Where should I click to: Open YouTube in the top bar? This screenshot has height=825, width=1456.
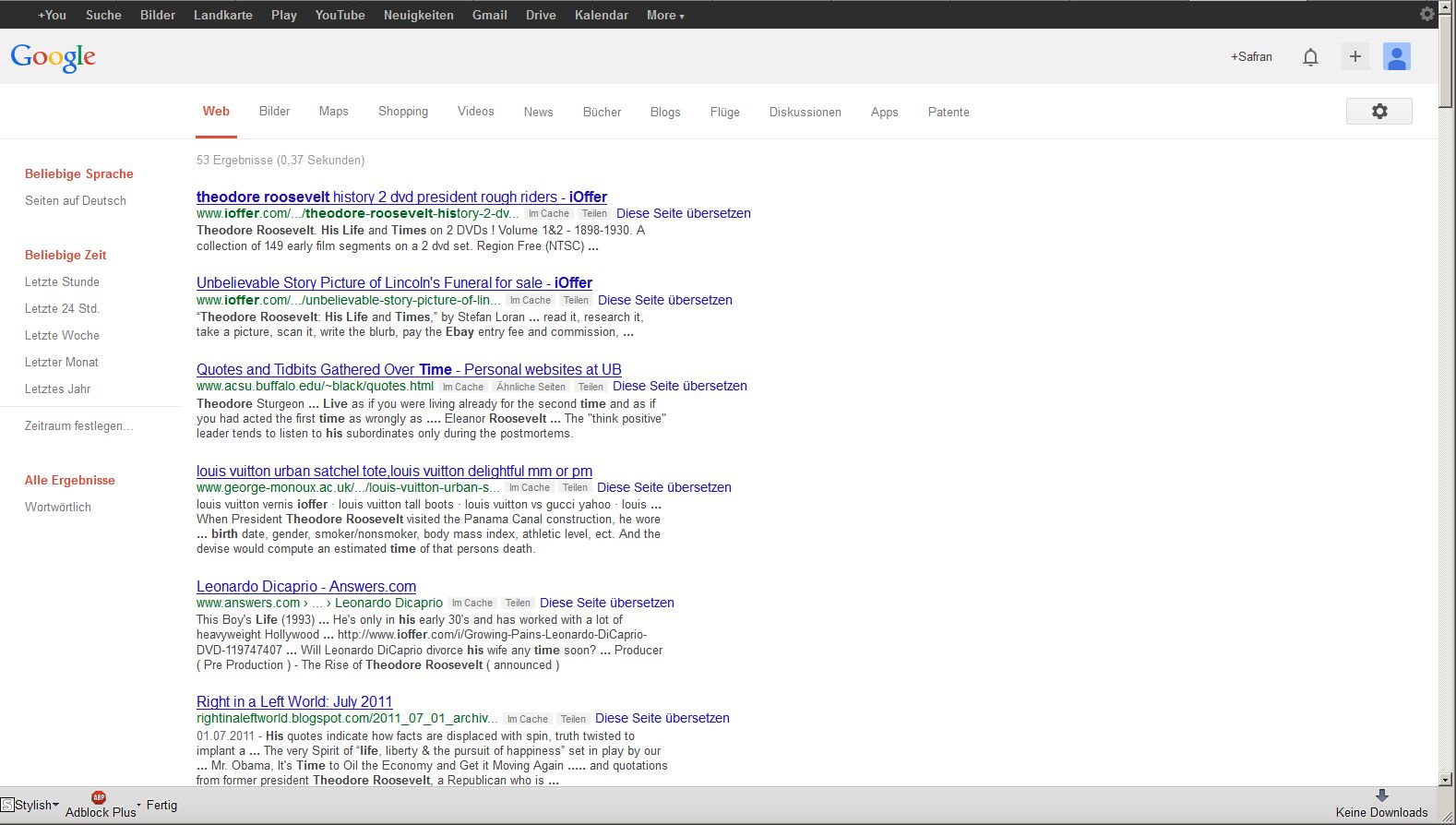[x=340, y=15]
